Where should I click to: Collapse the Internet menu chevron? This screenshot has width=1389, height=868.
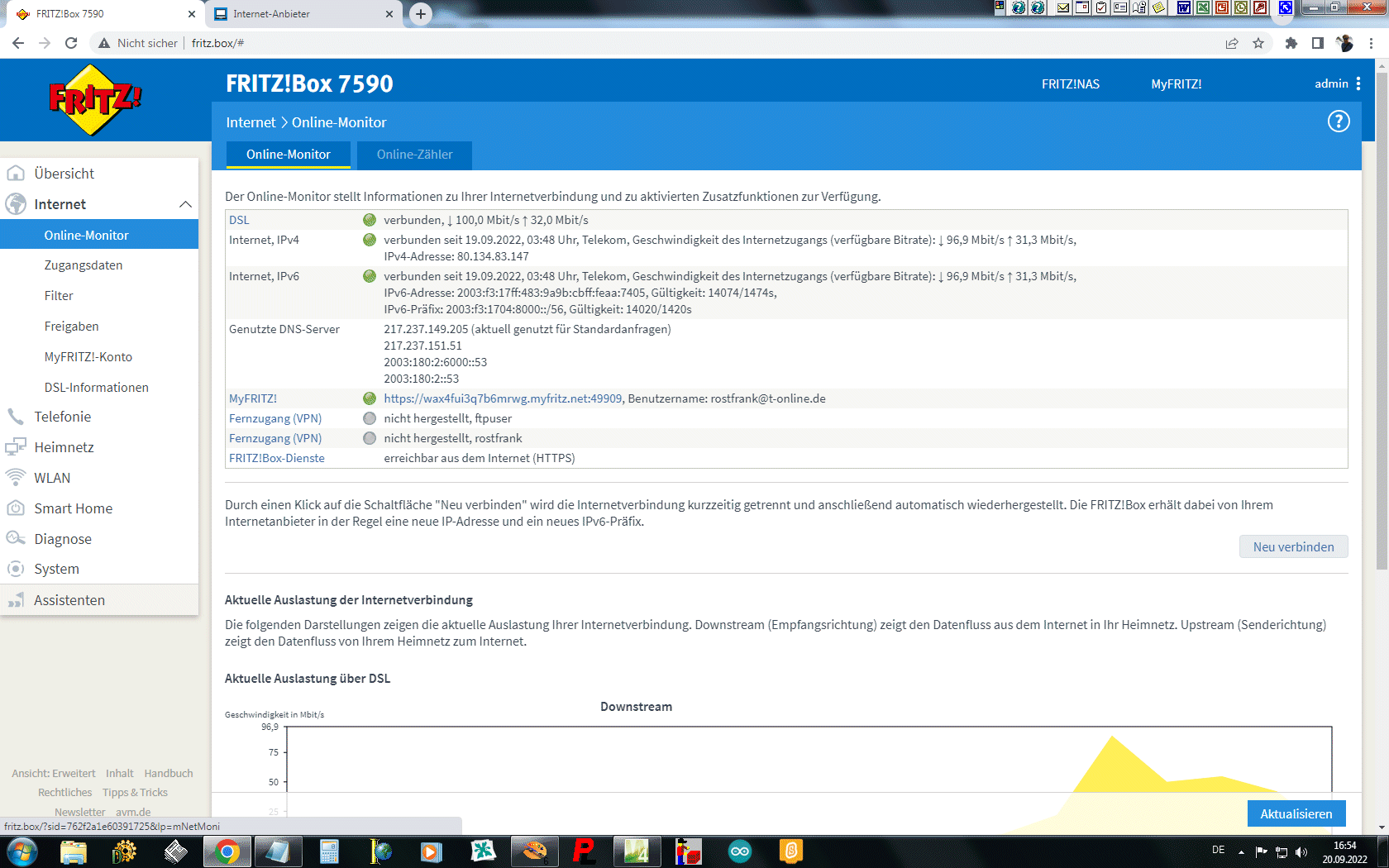pyautogui.click(x=185, y=204)
